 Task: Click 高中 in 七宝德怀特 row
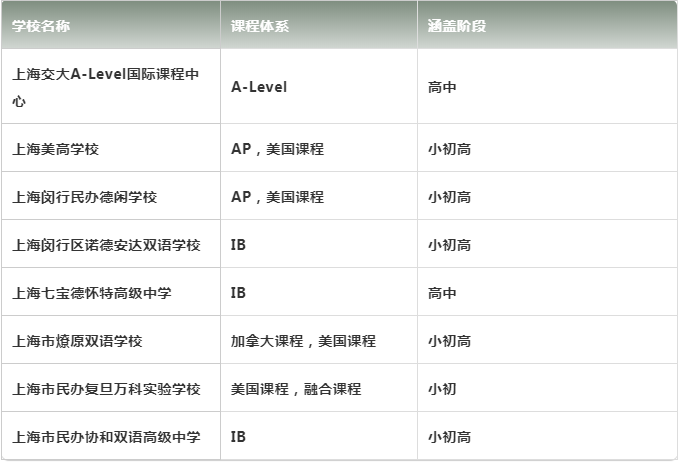point(442,293)
